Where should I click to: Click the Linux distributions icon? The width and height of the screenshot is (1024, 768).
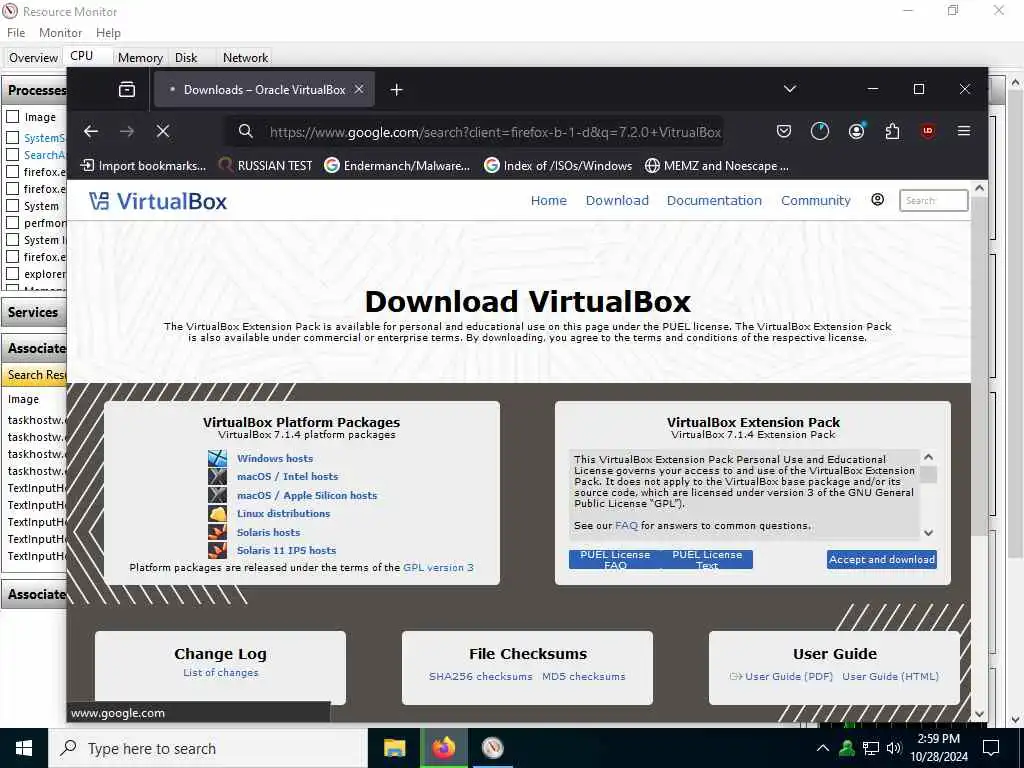217,513
